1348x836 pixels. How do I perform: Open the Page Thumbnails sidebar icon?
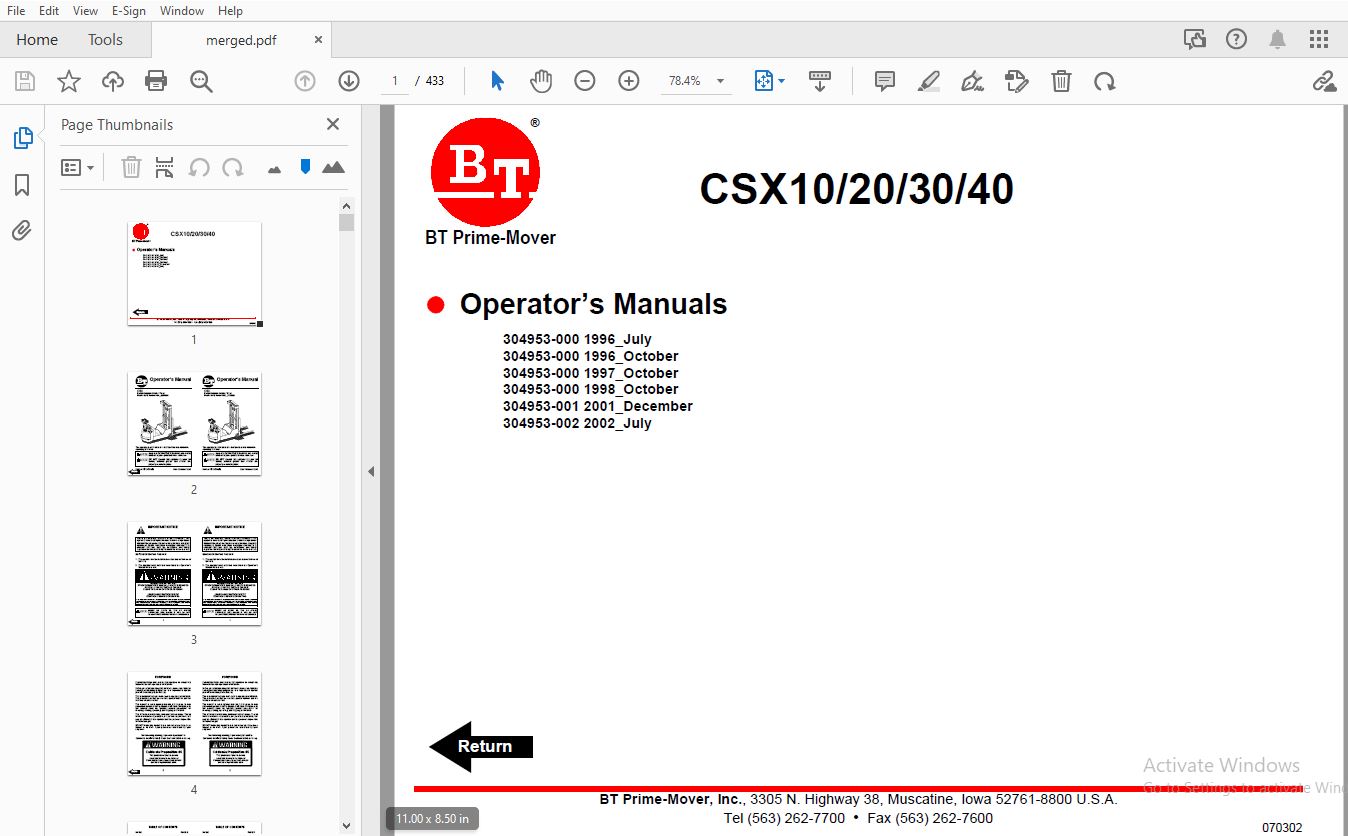22,138
